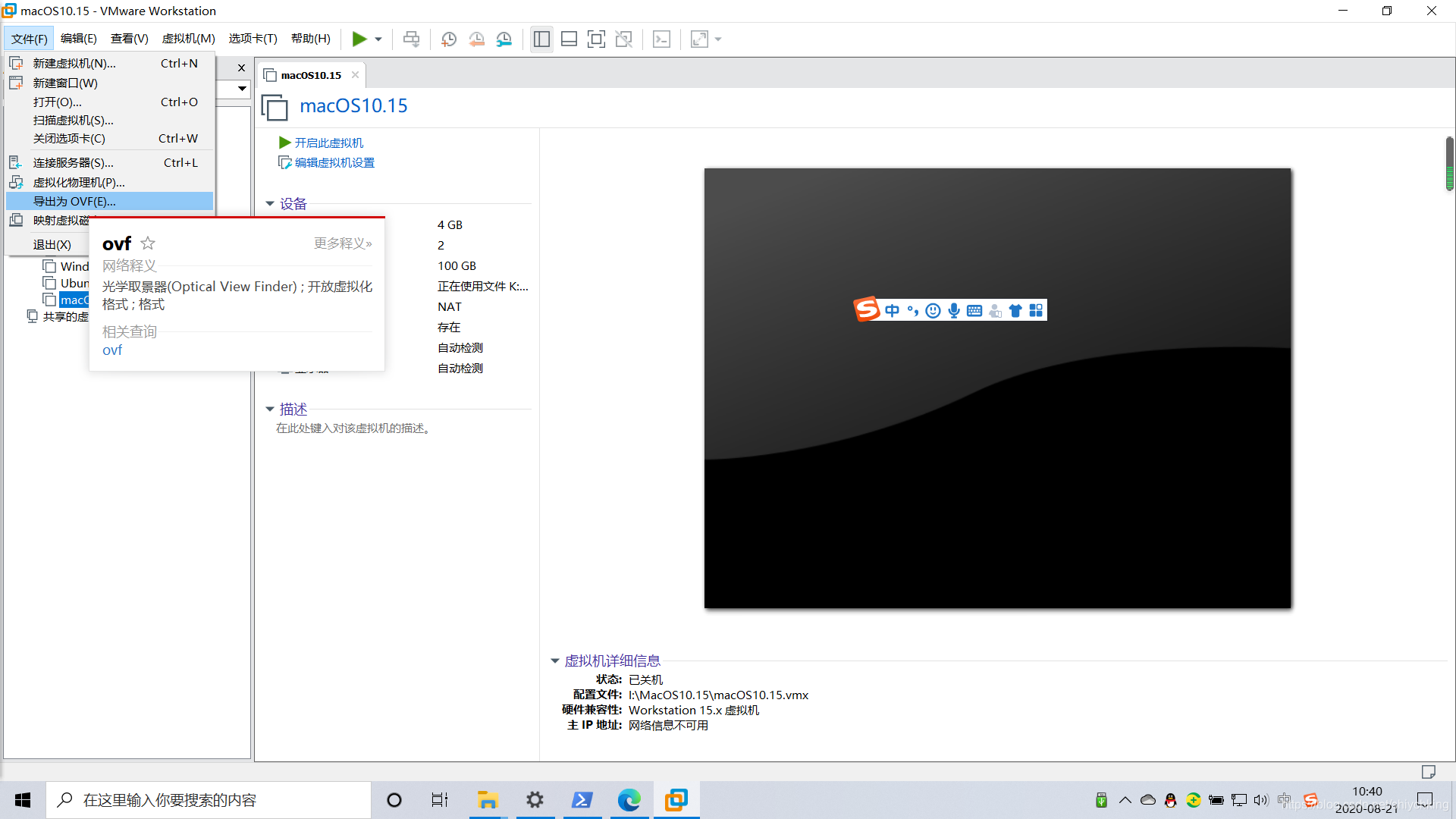
Task: Choose 关闭选项卡(C) menu entry
Action: click(110, 138)
